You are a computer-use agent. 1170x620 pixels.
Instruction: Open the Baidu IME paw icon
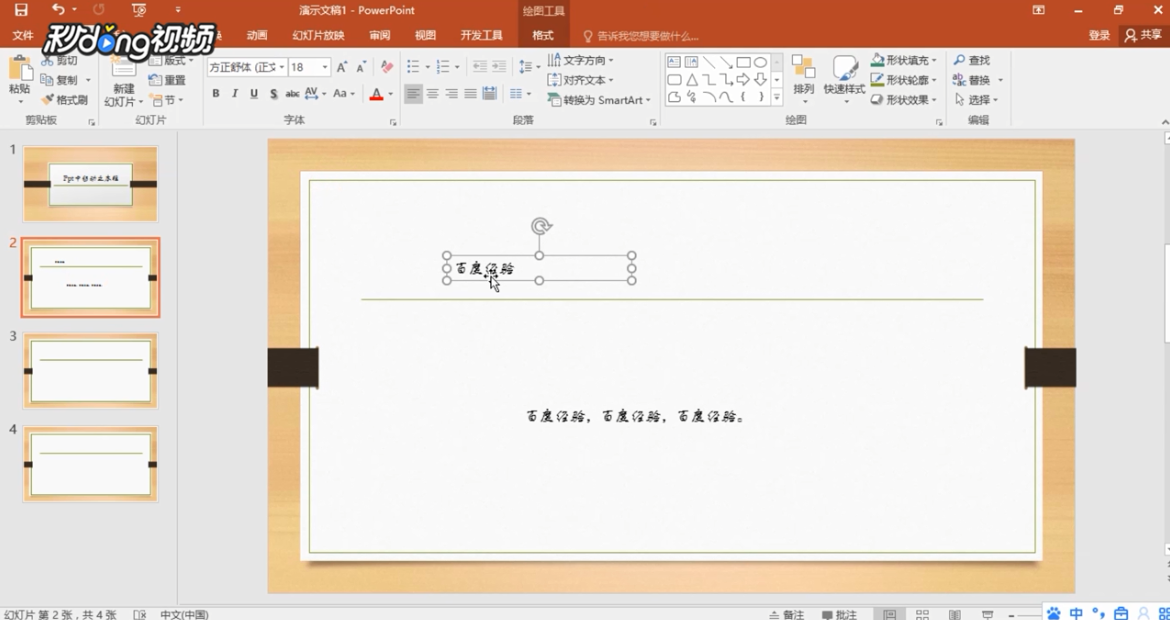pos(1054,613)
